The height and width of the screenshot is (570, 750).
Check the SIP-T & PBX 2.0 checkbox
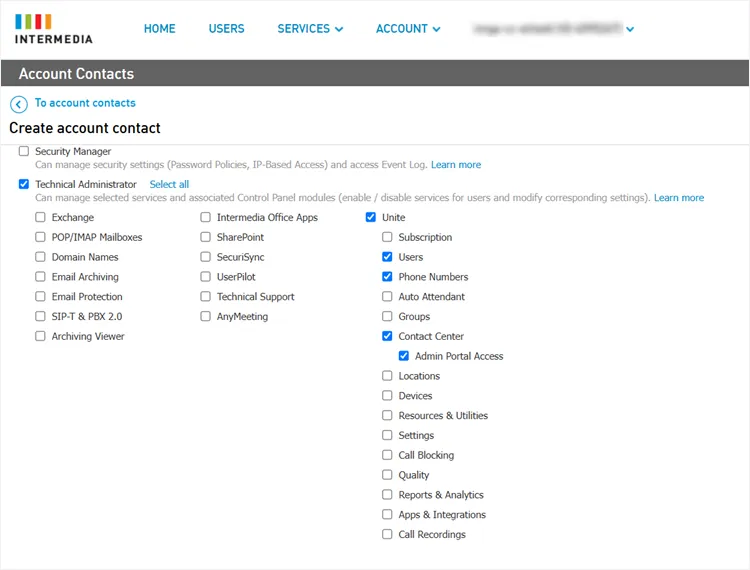pyautogui.click(x=40, y=316)
